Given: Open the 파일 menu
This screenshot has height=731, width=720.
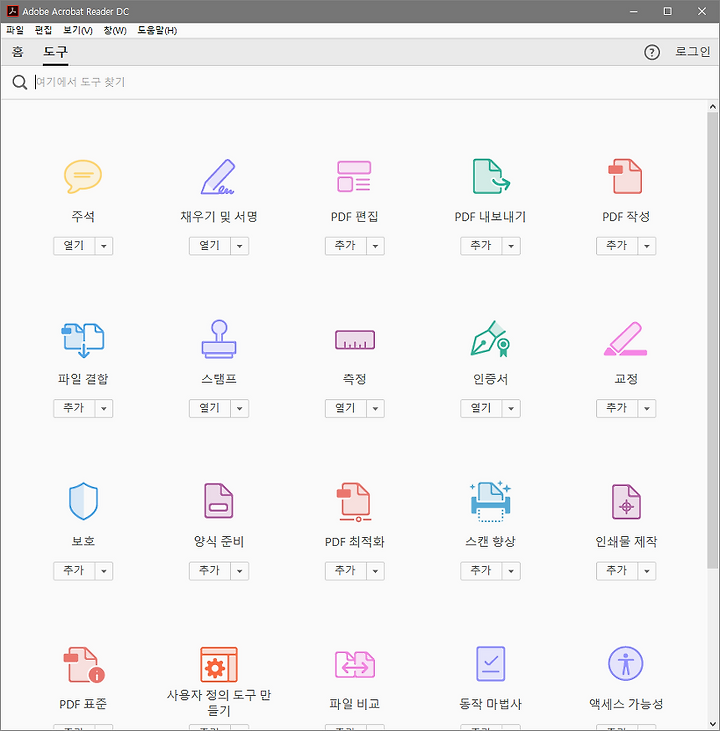Looking at the screenshot, I should coord(14,30).
